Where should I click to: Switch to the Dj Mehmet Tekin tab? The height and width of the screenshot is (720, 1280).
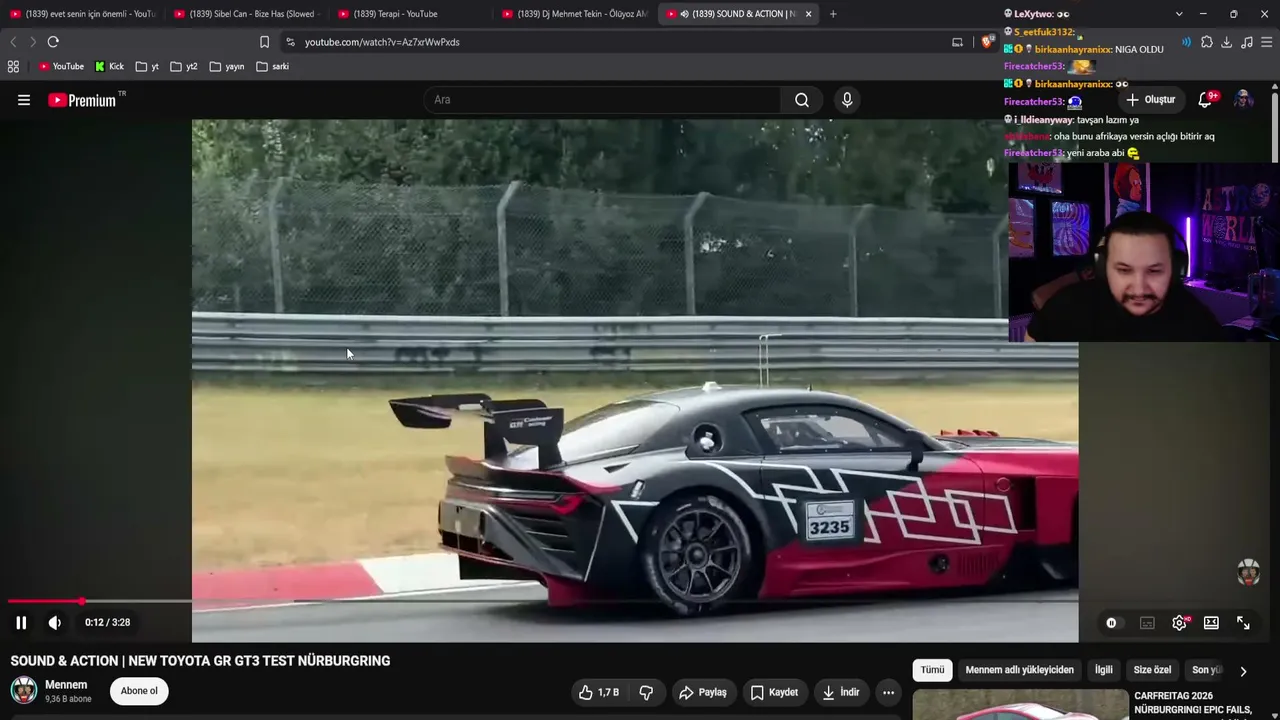[575, 14]
